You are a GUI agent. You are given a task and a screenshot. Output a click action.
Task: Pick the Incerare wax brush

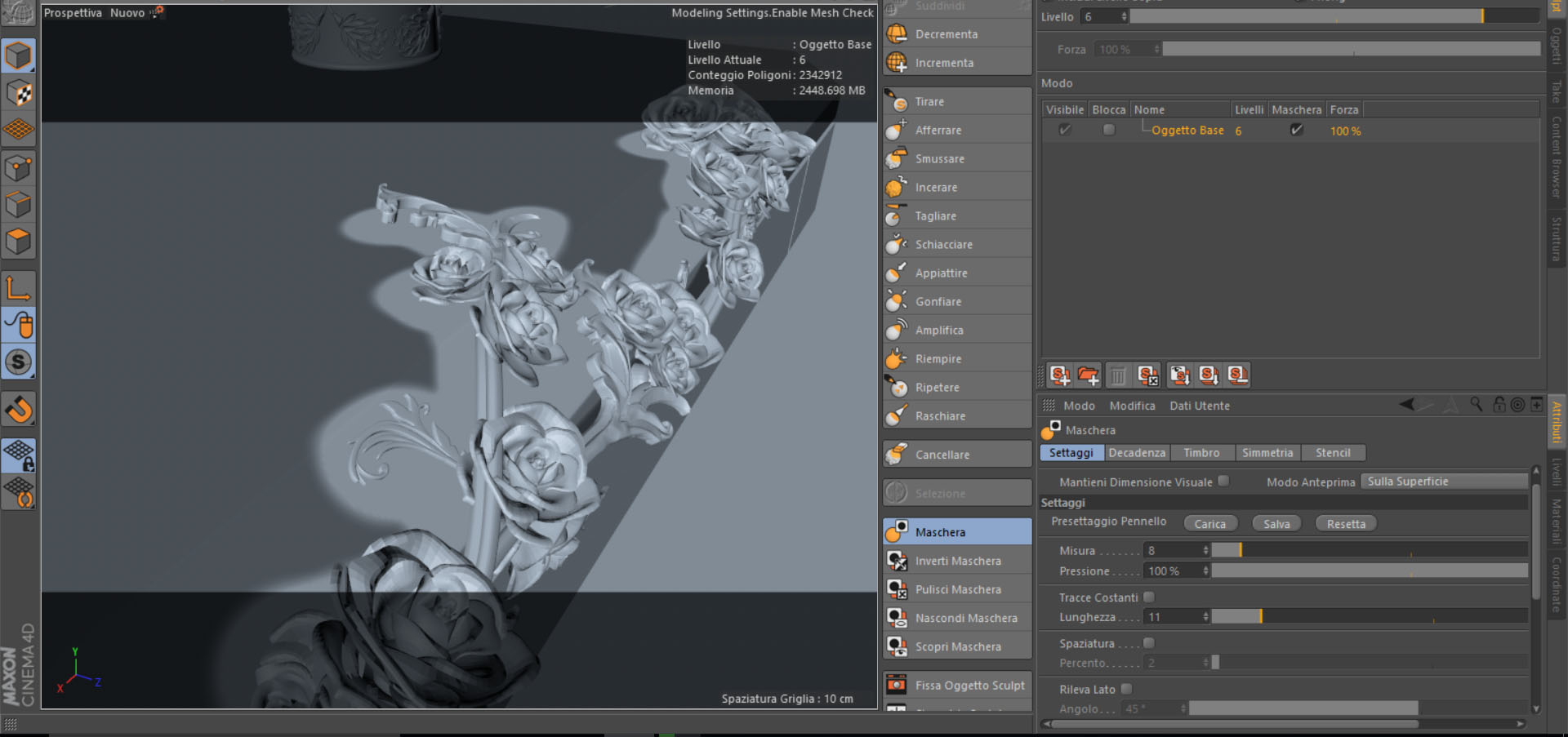coord(957,188)
